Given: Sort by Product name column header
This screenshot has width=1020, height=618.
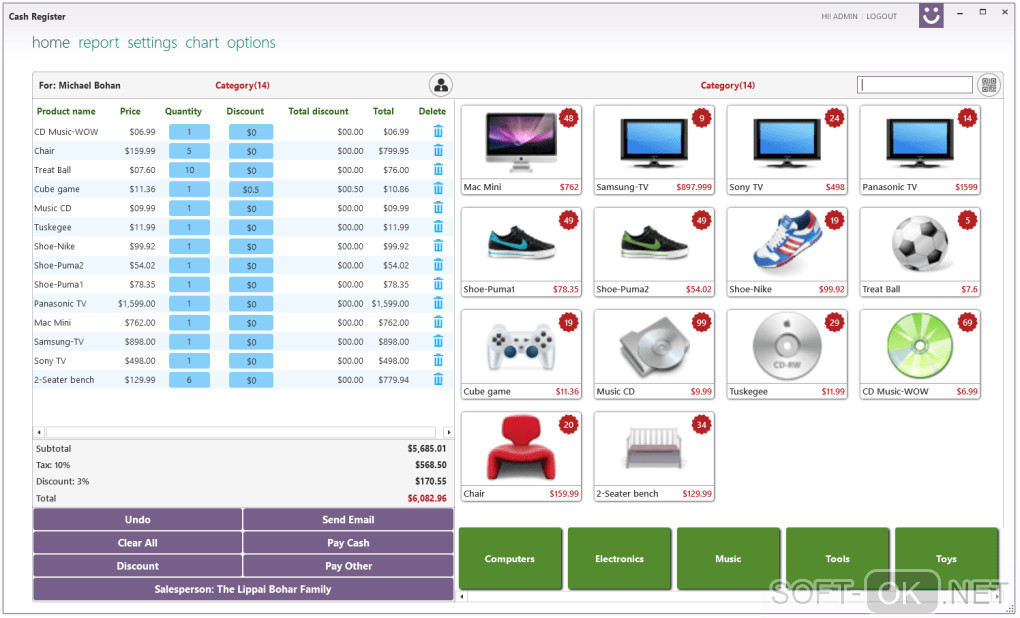Looking at the screenshot, I should click(66, 111).
